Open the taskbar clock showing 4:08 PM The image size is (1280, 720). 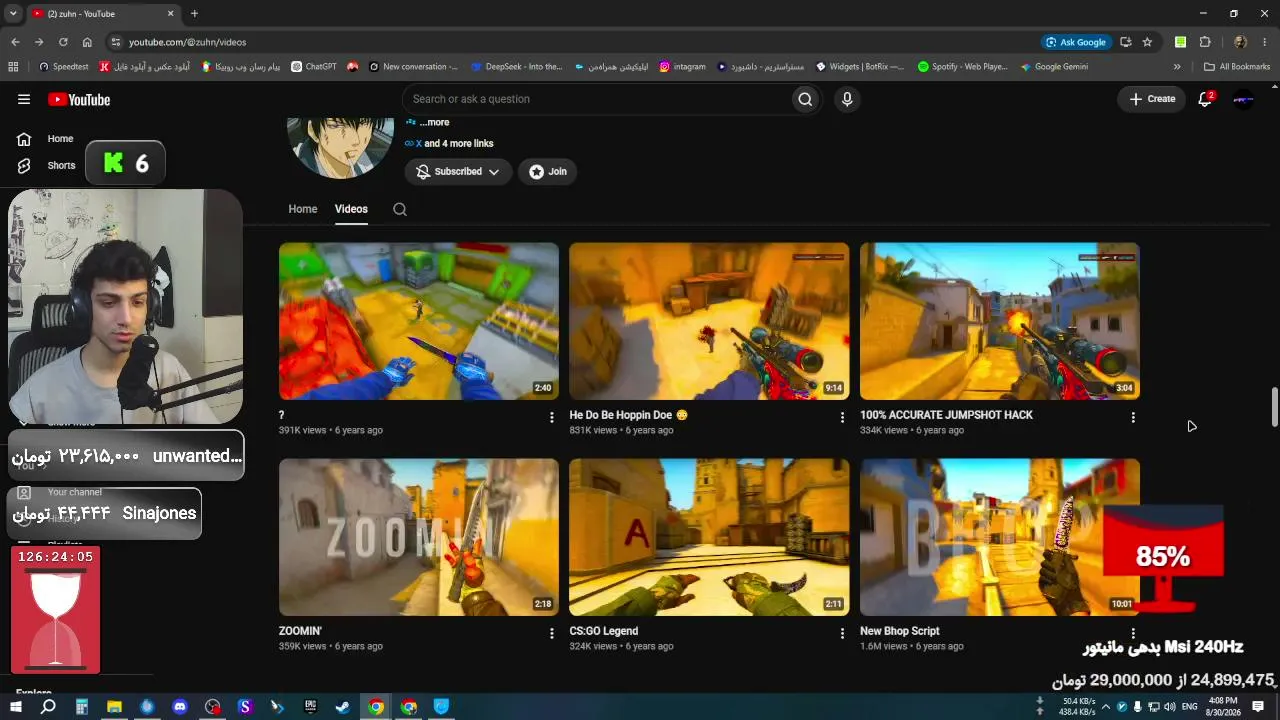tap(1223, 707)
